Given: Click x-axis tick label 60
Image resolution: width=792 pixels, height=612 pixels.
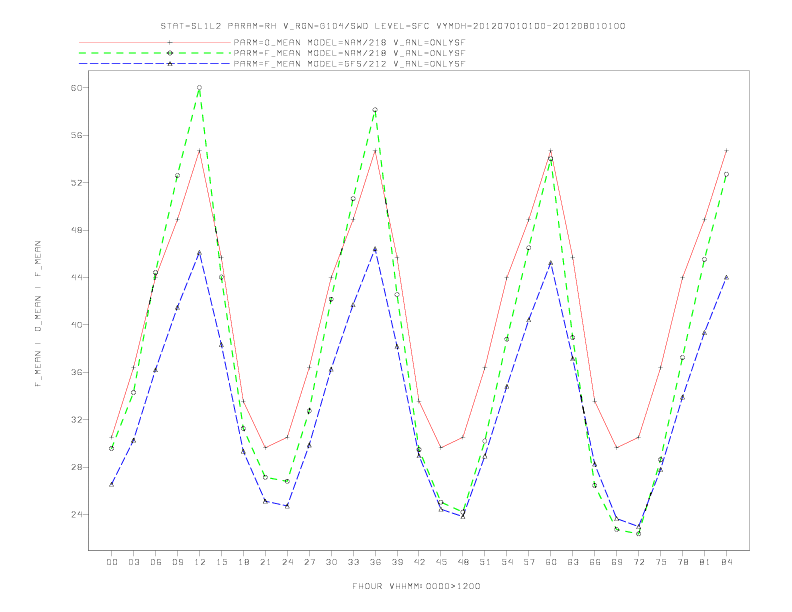Looking at the screenshot, I should tap(551, 562).
